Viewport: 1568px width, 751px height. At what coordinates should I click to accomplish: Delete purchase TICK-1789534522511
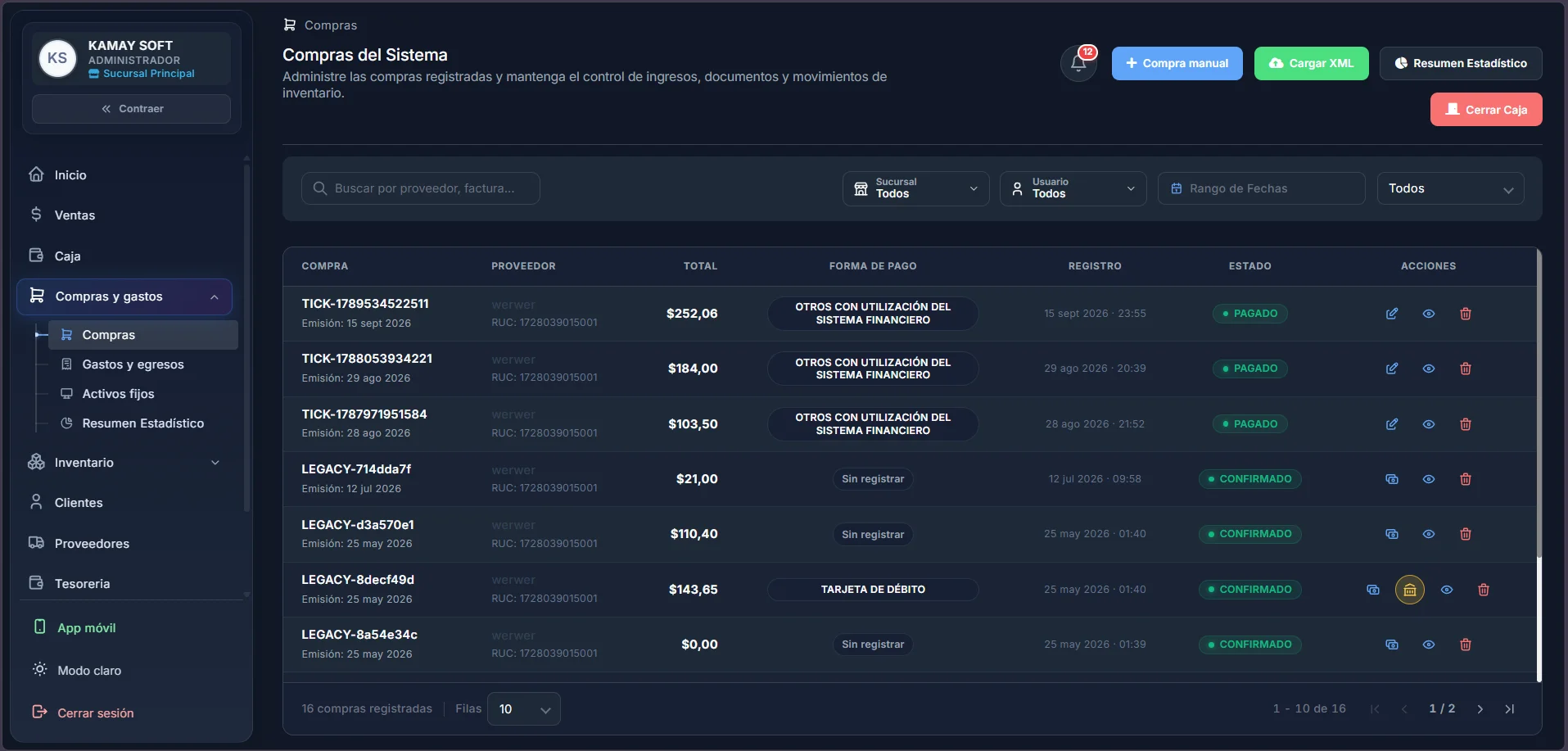tap(1465, 314)
